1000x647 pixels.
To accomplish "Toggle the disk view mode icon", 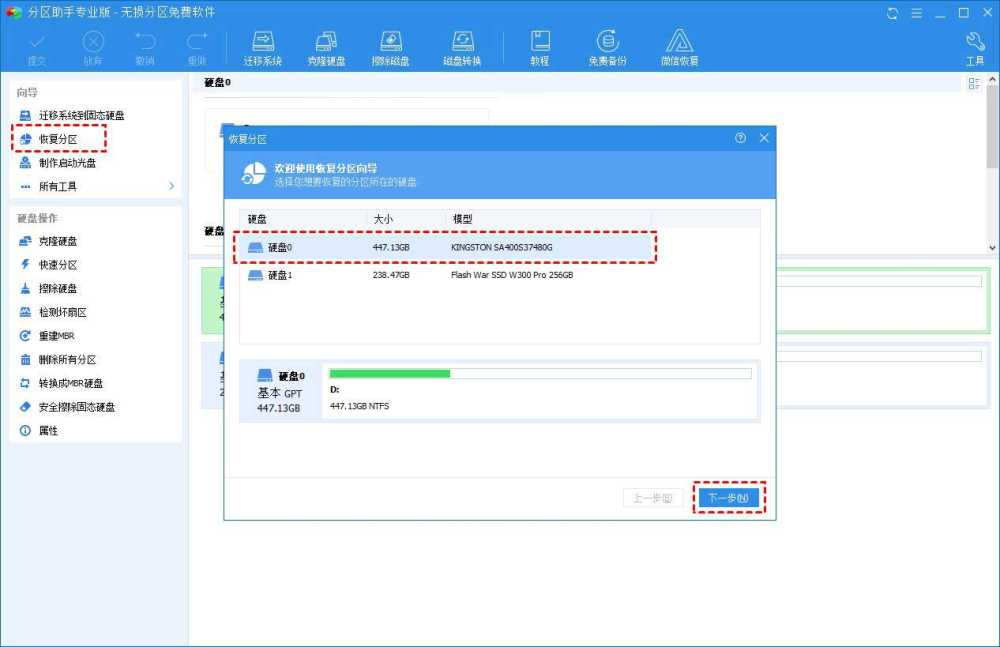I will pyautogui.click(x=973, y=84).
